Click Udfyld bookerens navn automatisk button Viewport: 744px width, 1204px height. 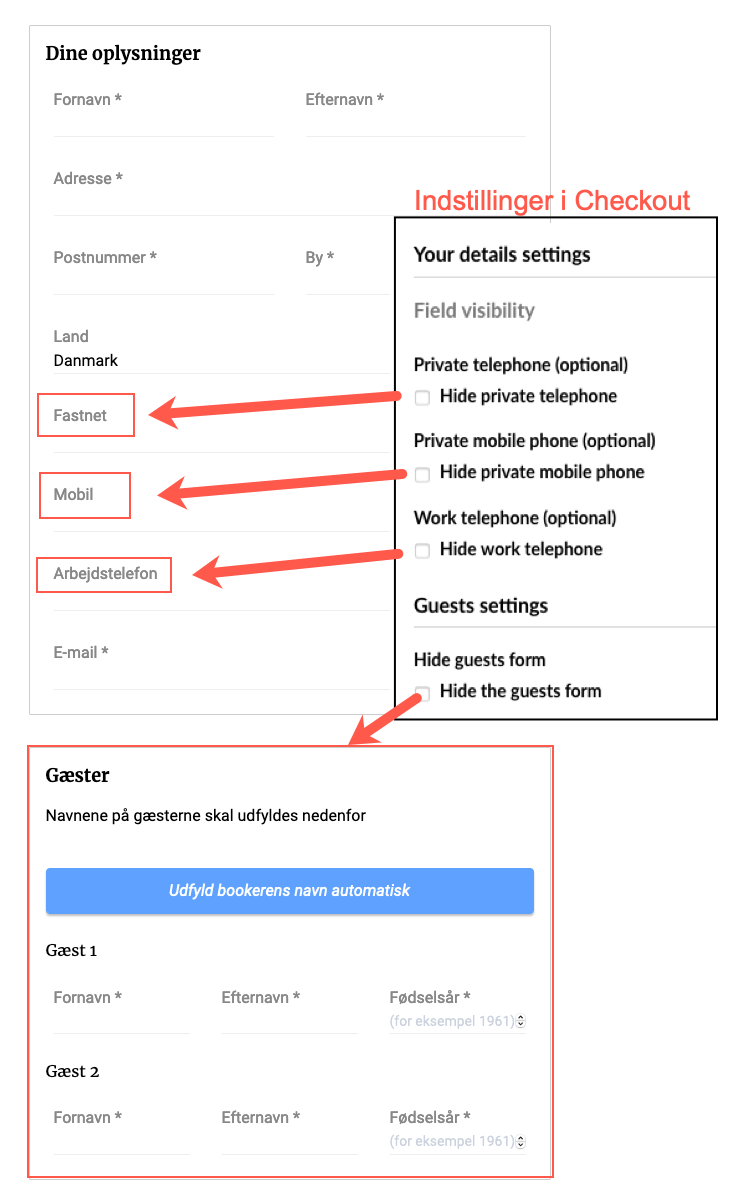[290, 891]
